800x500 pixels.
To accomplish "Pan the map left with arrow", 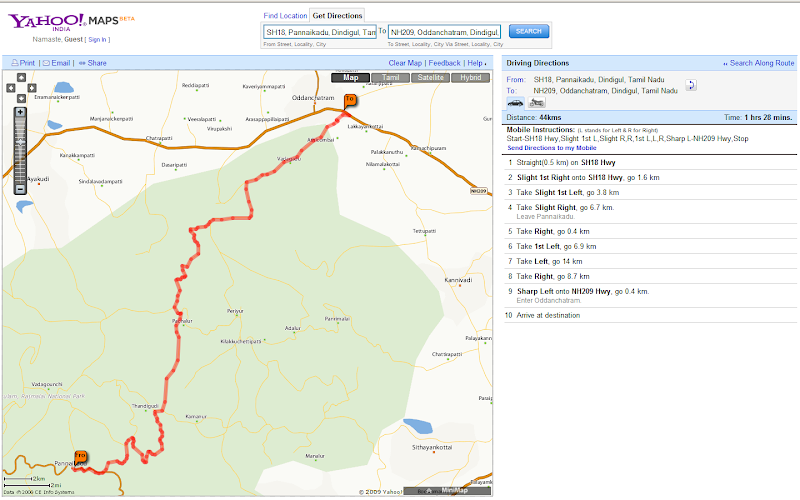I will pyautogui.click(x=11, y=88).
